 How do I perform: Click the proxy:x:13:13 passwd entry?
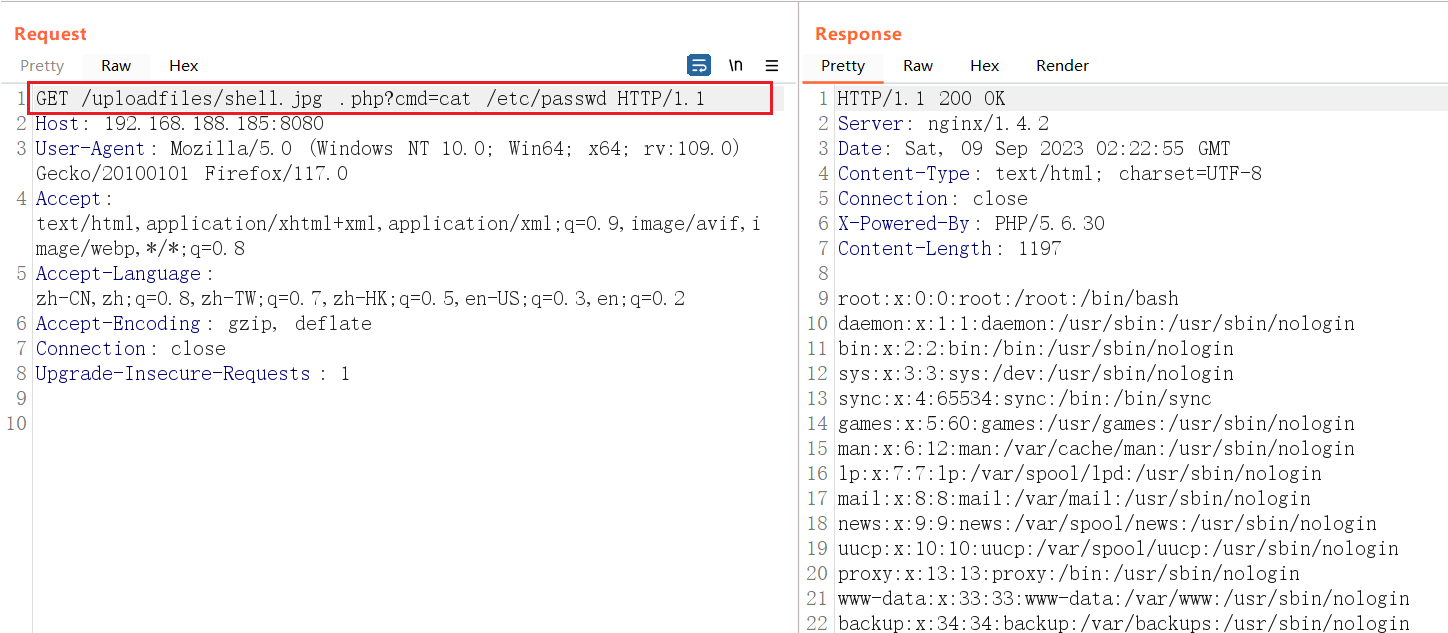pos(1068,574)
